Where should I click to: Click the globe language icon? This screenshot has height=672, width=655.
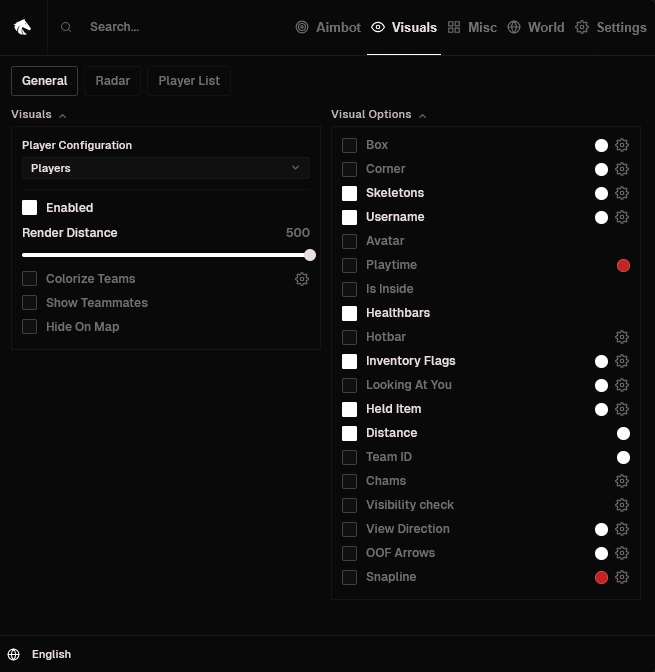pyautogui.click(x=14, y=654)
